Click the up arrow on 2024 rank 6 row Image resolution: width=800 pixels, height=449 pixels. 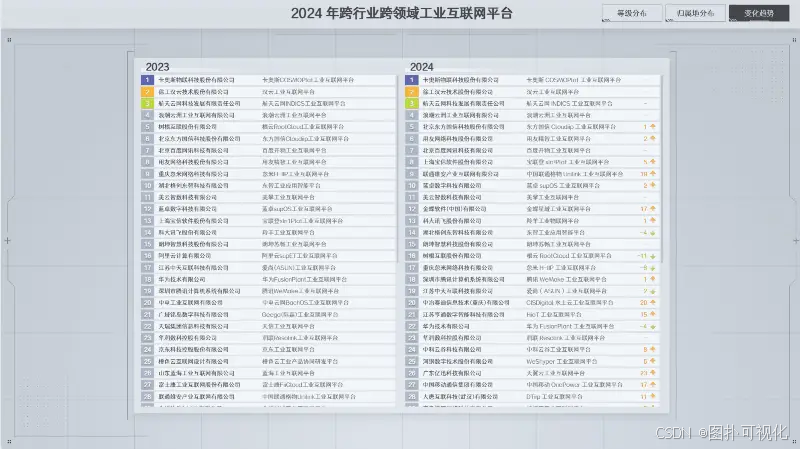653,138
